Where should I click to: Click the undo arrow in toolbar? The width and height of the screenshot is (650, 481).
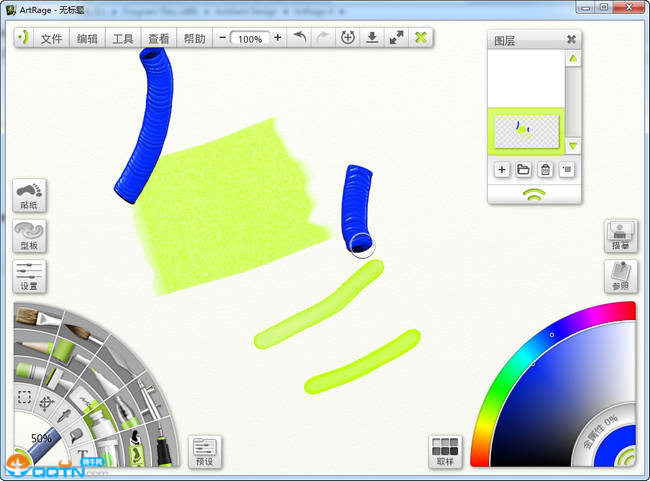(x=298, y=38)
